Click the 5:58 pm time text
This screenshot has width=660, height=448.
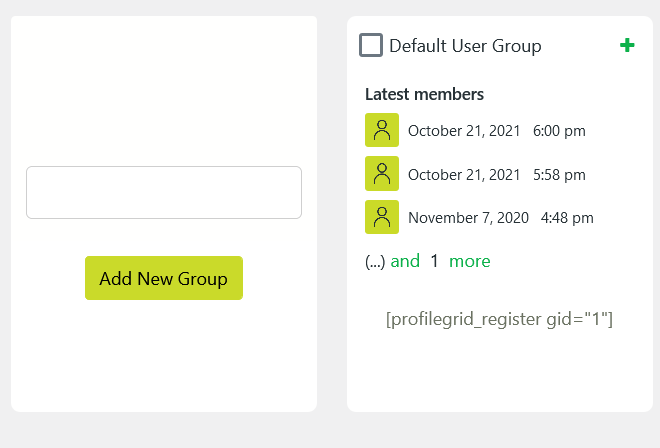[x=559, y=175]
